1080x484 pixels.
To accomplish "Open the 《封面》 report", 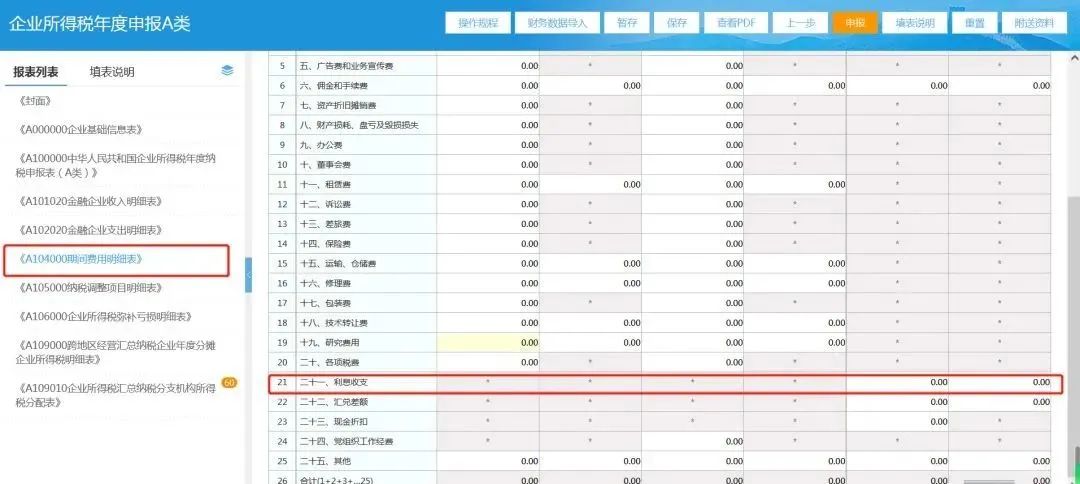I will (36, 101).
